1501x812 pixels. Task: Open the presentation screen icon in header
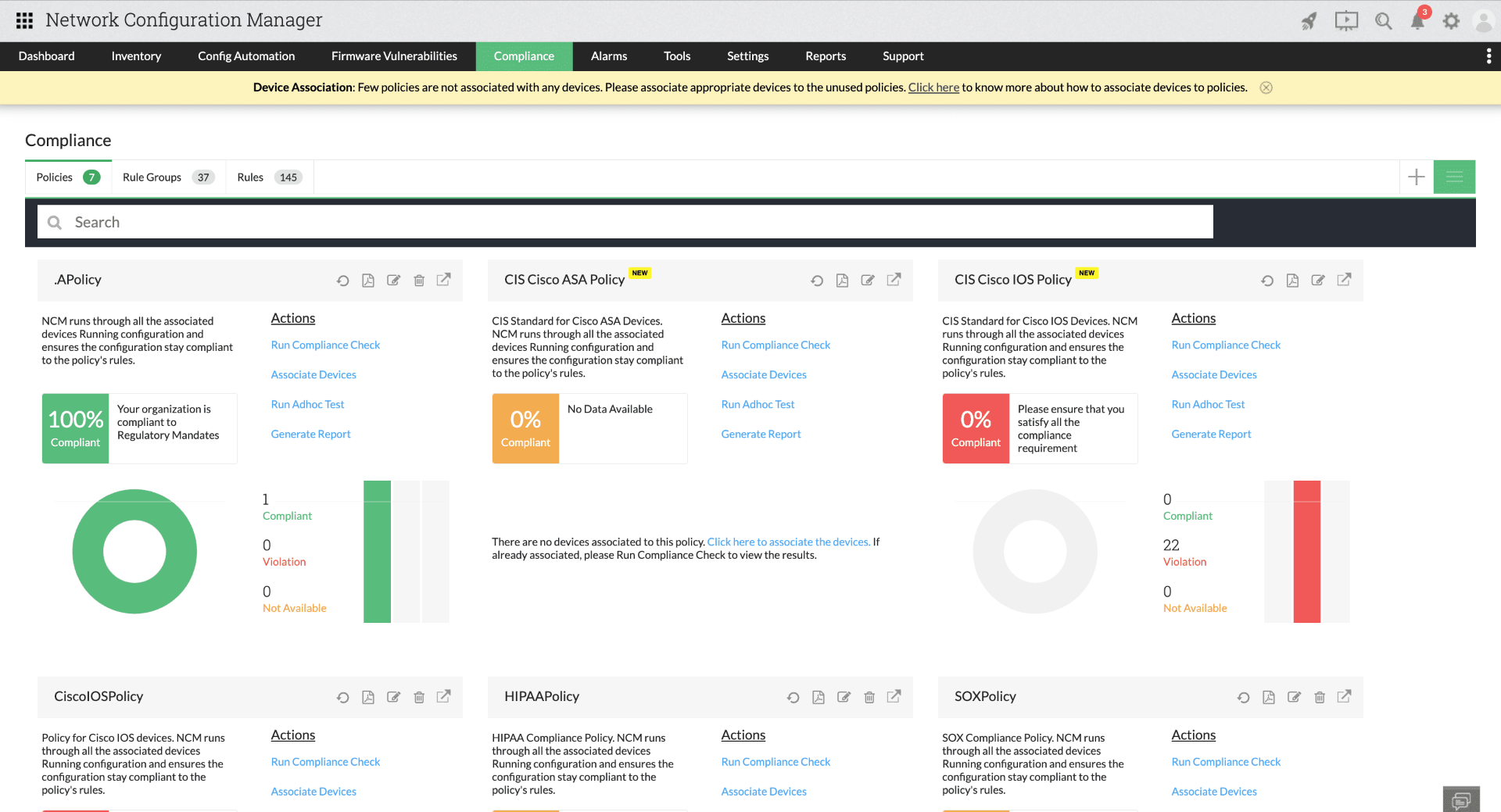pos(1346,21)
